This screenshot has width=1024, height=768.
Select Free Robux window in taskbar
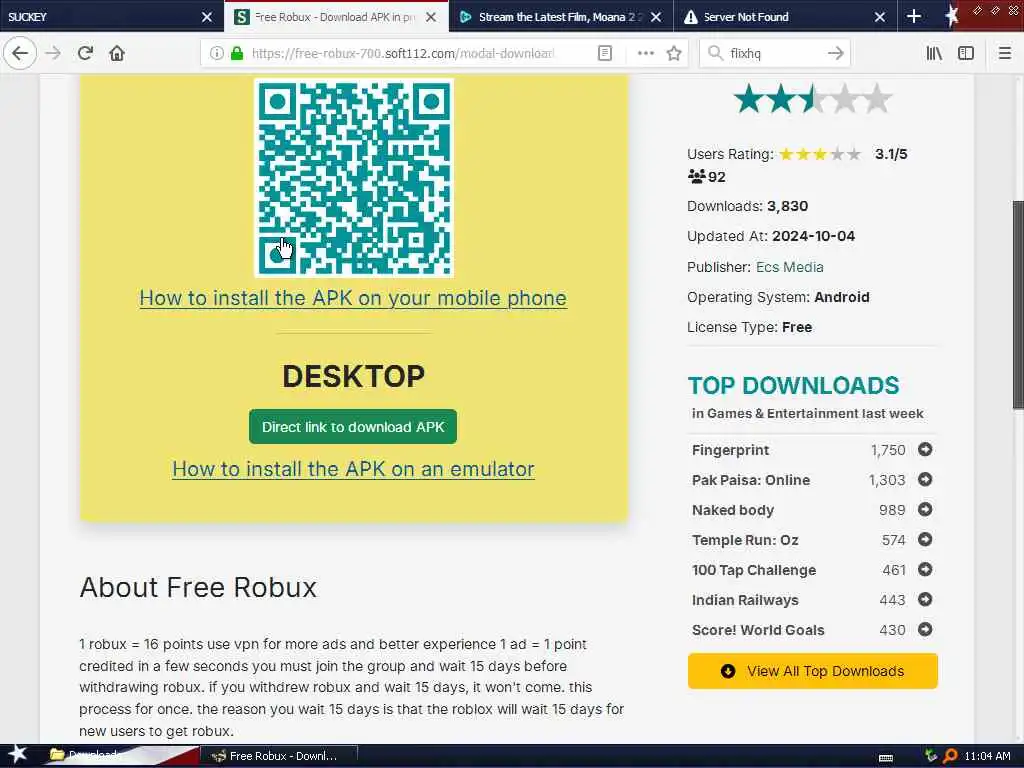[x=279, y=756]
